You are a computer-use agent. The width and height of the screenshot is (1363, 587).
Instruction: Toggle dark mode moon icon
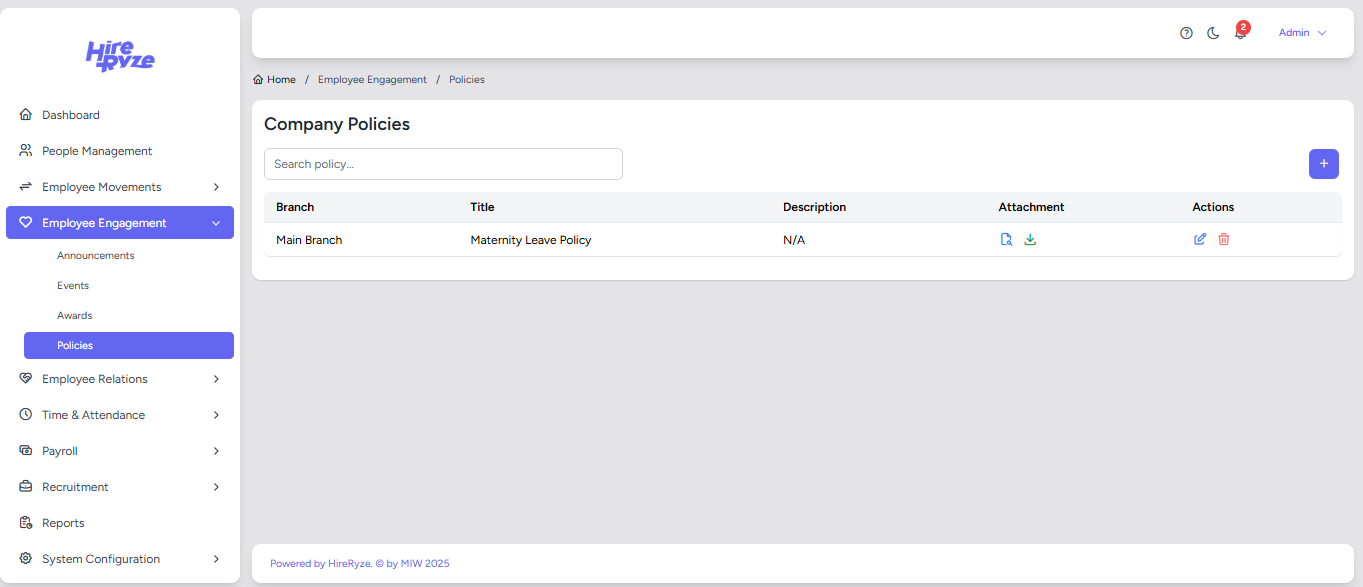pyautogui.click(x=1213, y=33)
